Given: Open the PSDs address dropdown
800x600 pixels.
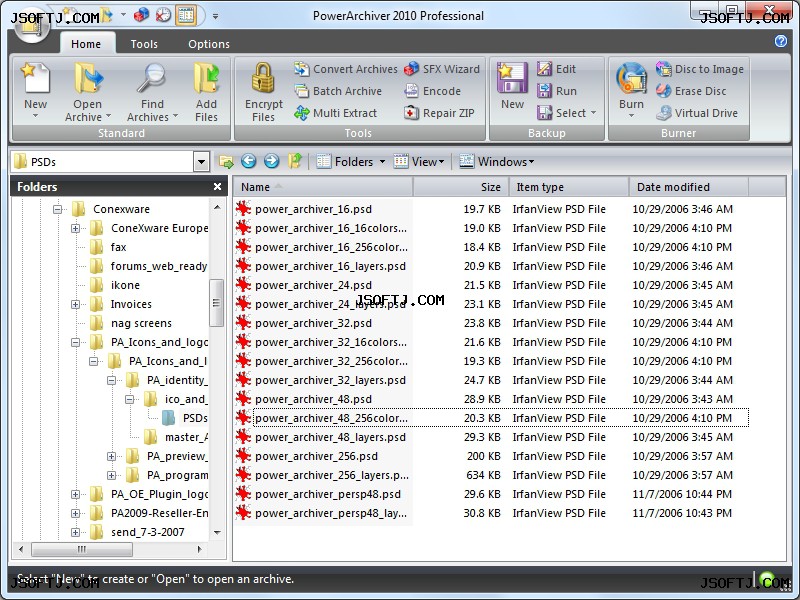Looking at the screenshot, I should coord(201,162).
